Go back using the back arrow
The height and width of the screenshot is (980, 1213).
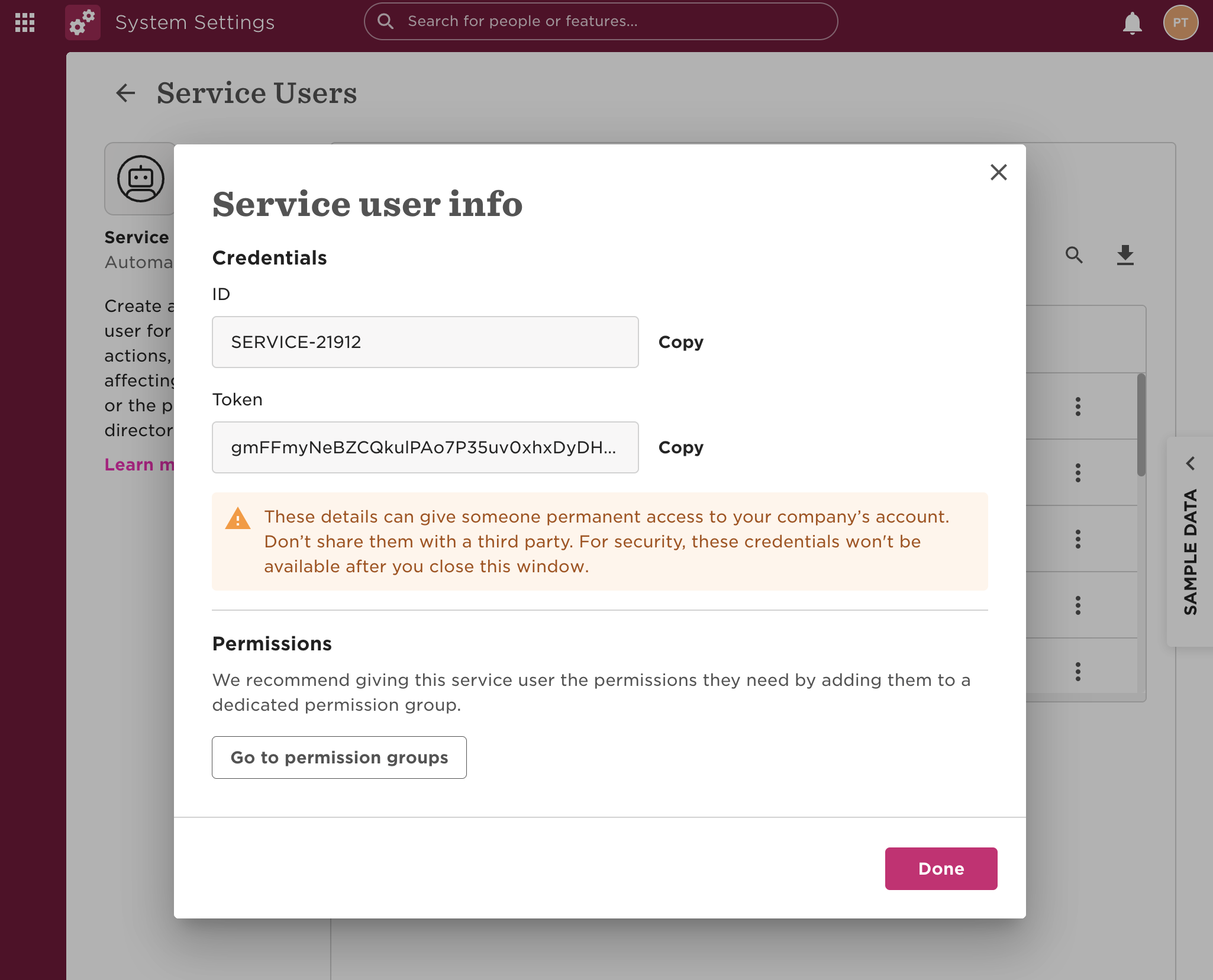coord(125,94)
